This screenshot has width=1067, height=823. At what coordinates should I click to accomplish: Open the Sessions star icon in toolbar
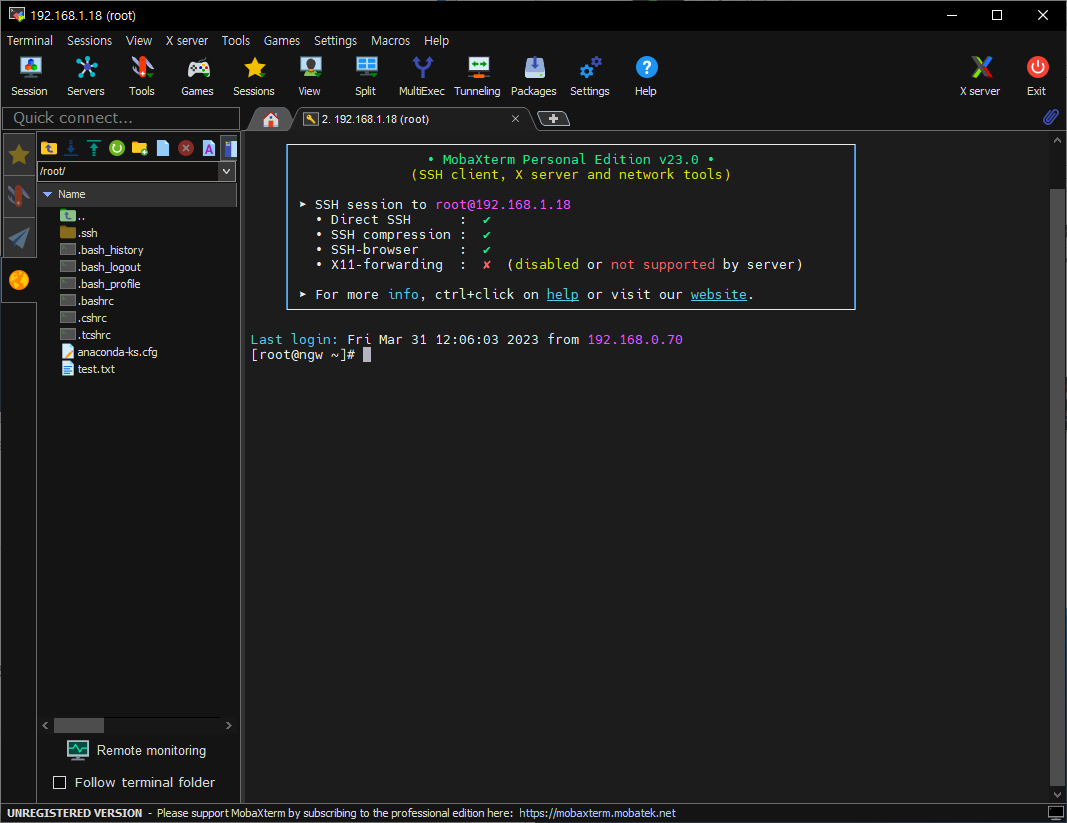point(254,76)
